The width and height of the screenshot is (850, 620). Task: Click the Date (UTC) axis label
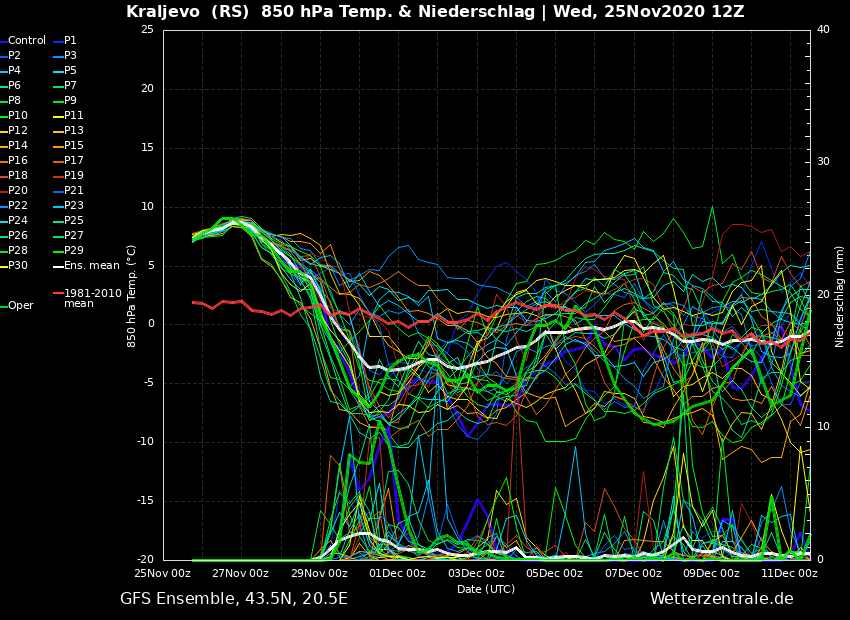tap(486, 589)
